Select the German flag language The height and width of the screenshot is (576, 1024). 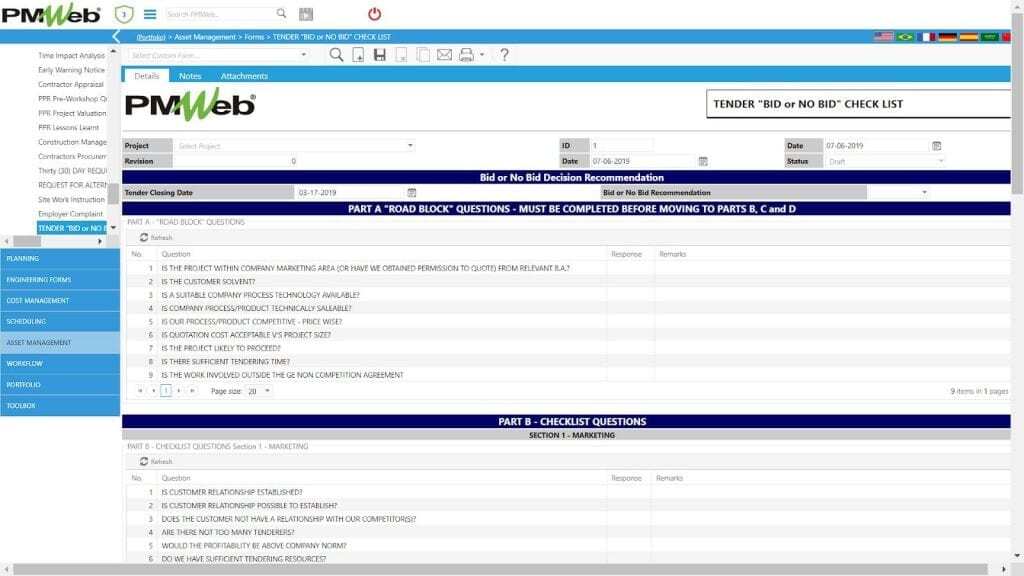948,37
